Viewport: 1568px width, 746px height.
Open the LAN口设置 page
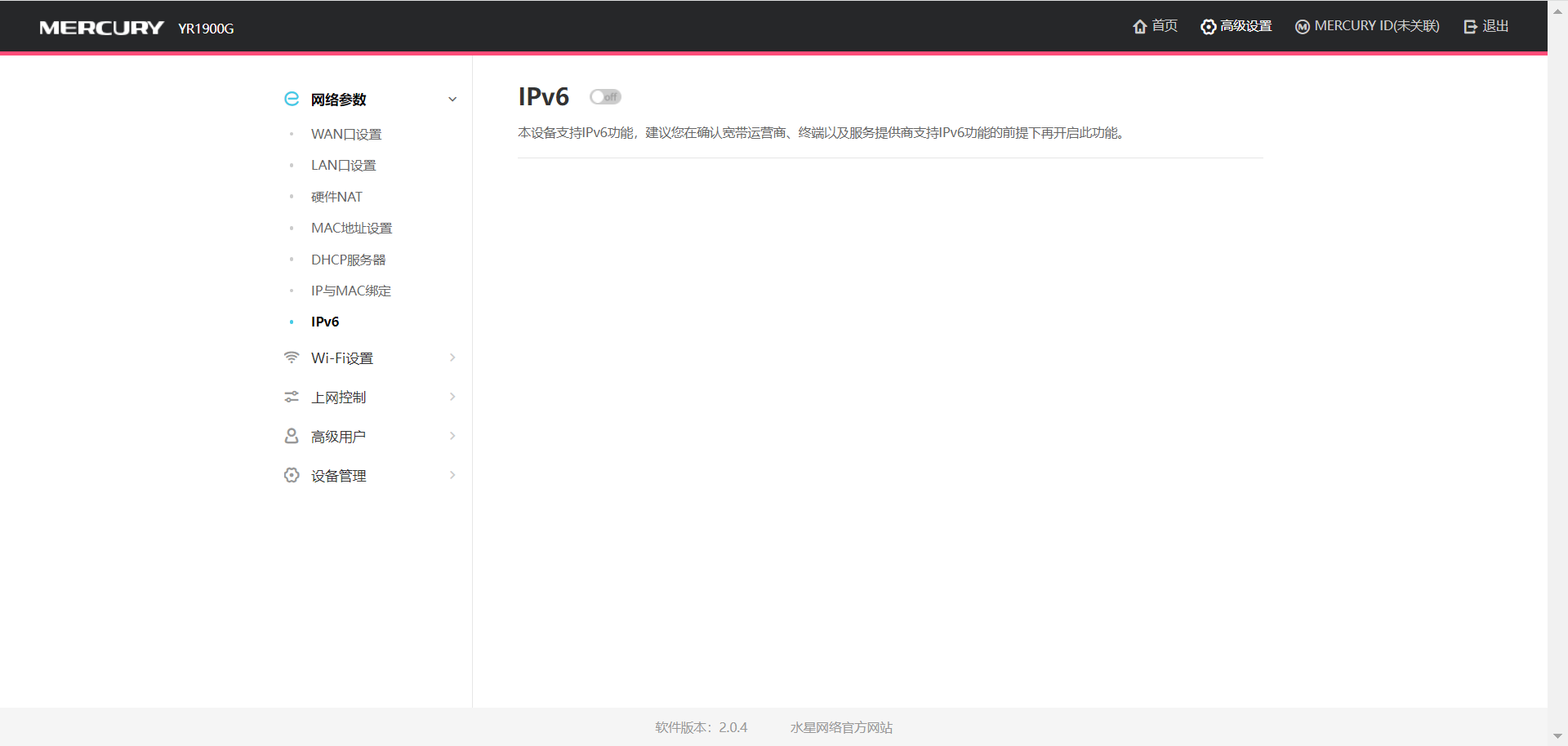(x=343, y=164)
